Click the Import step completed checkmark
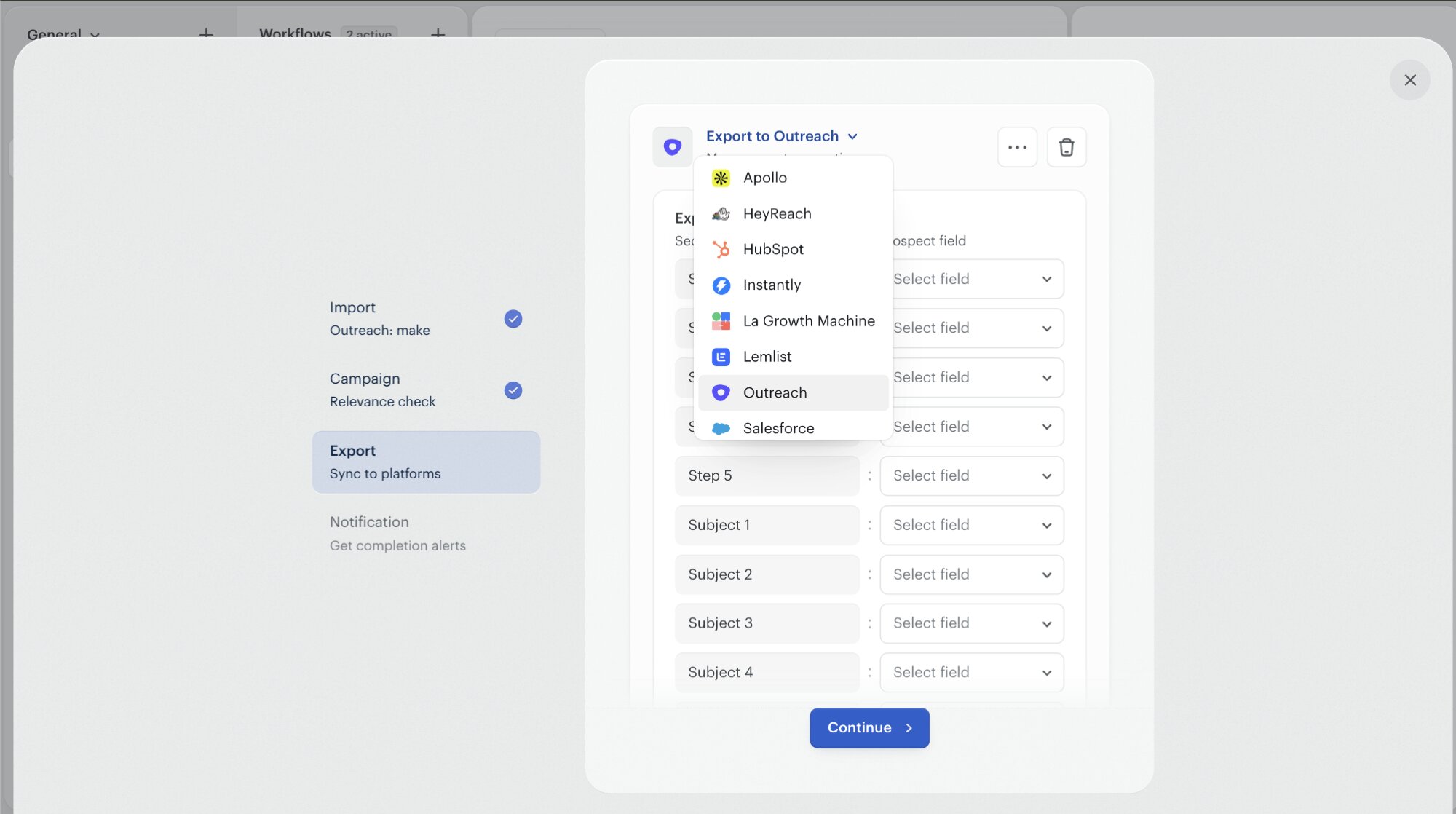The height and width of the screenshot is (814, 1456). point(513,319)
